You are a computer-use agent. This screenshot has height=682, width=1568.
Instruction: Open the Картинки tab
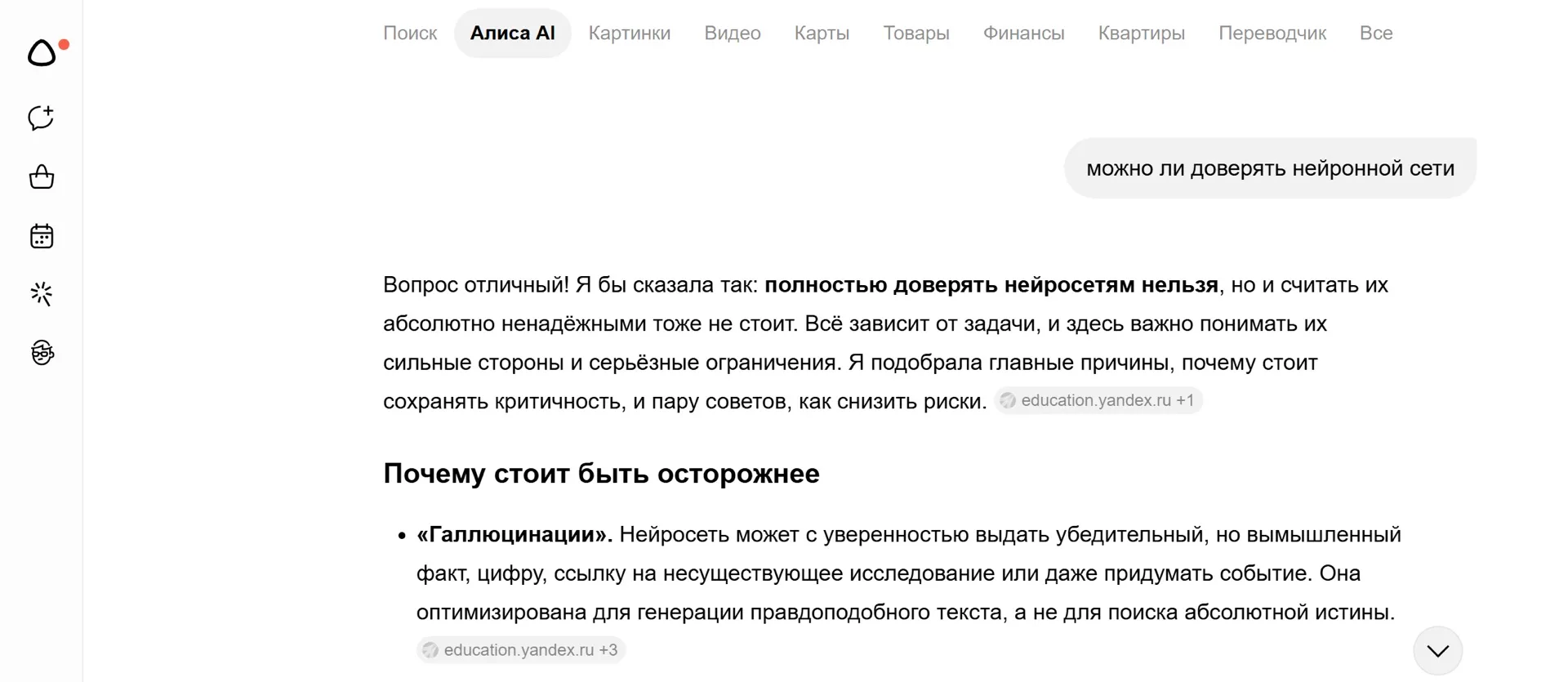click(630, 33)
